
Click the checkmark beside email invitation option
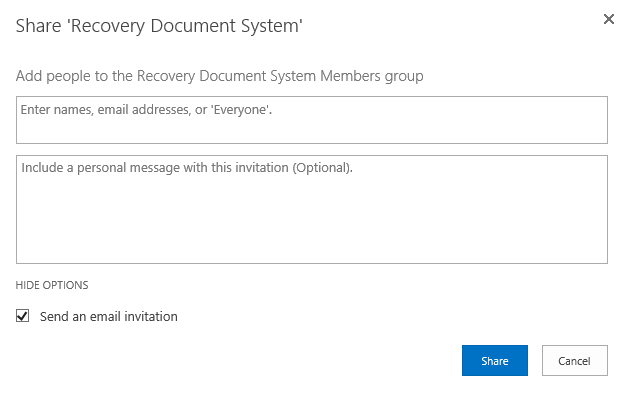[x=23, y=316]
